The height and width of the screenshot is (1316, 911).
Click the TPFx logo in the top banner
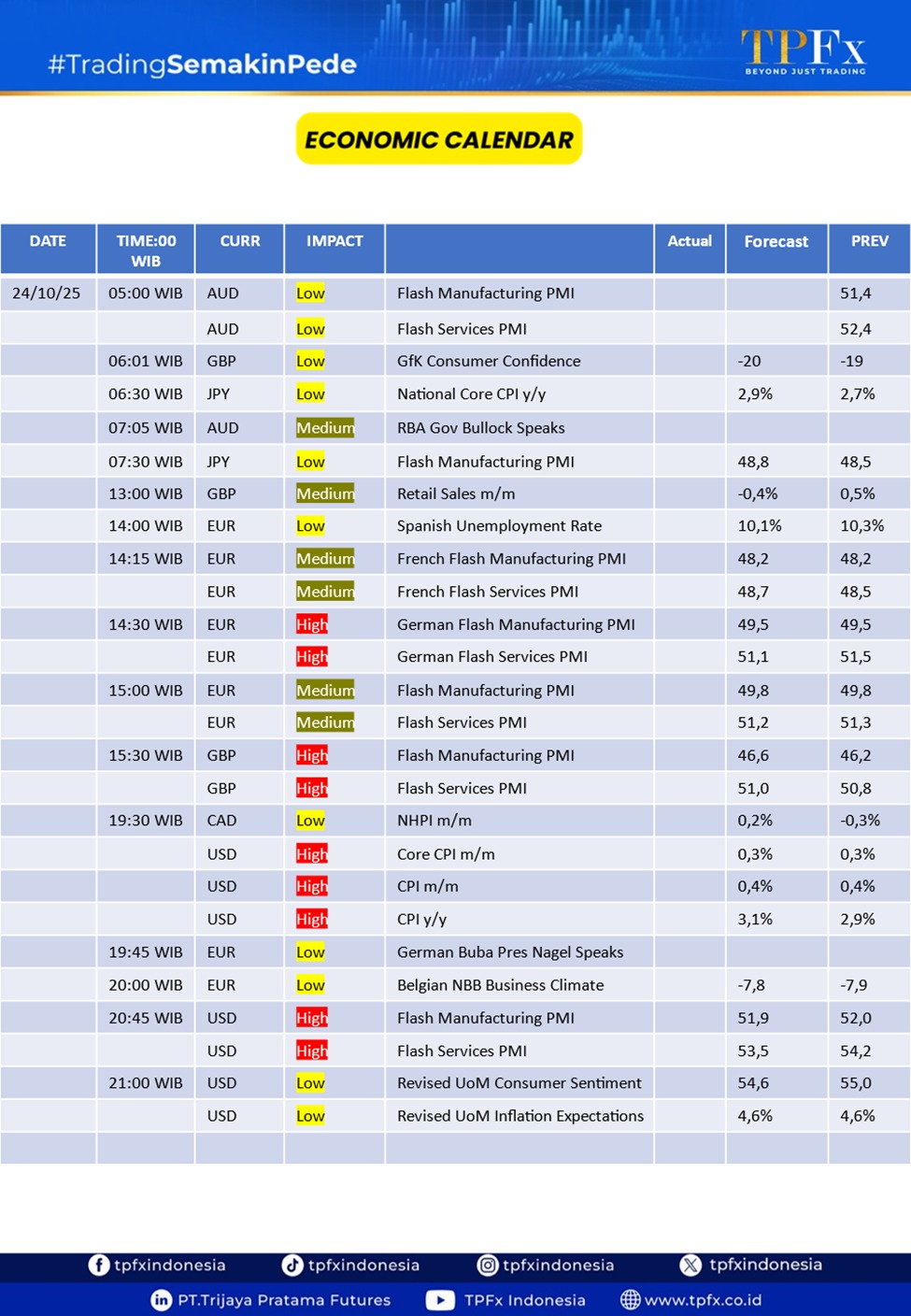point(804,50)
